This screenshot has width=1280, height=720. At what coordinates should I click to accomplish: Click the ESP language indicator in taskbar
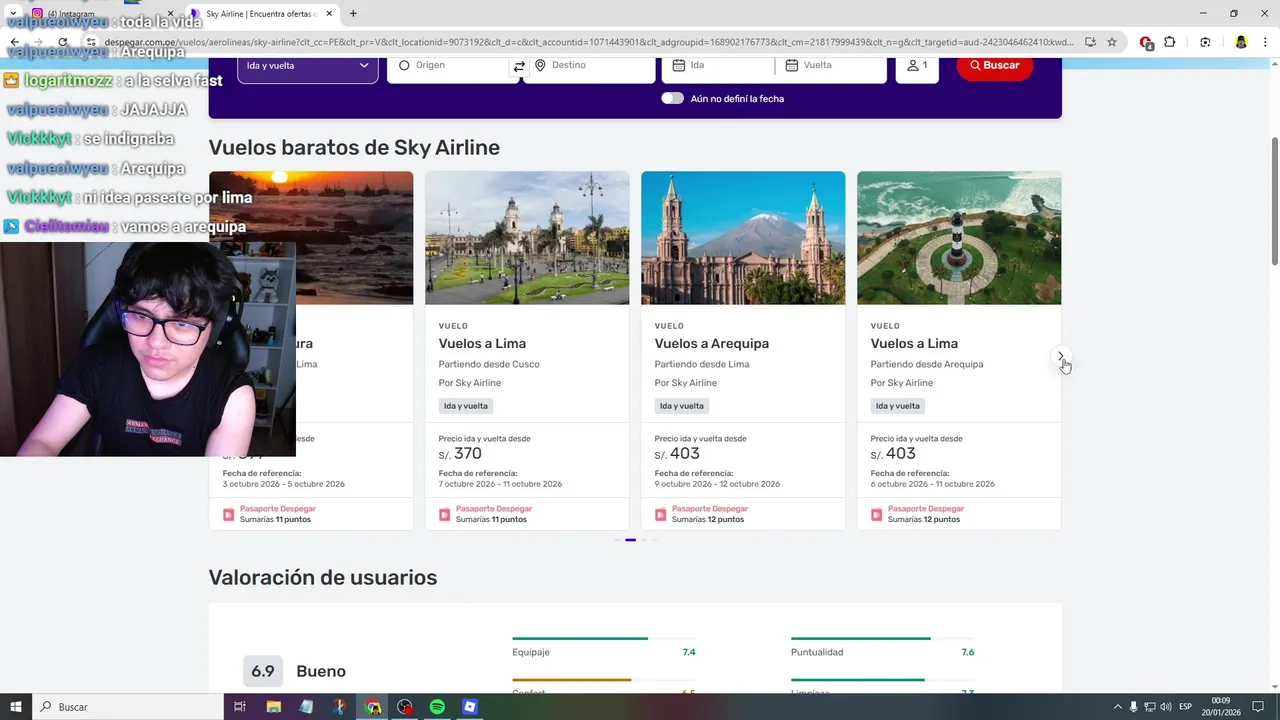tap(1186, 707)
